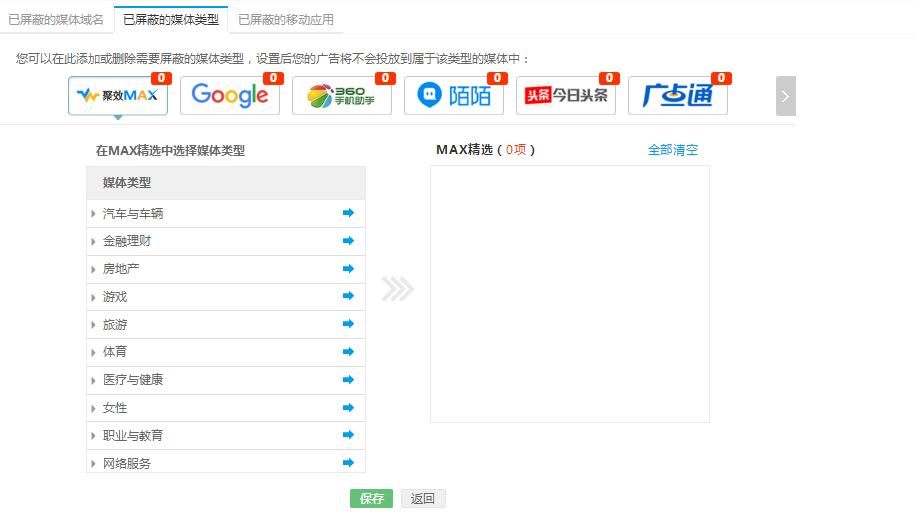Click the blue arrow beside 职业与教育
Viewport: 916px width, 524px height.
click(x=348, y=435)
